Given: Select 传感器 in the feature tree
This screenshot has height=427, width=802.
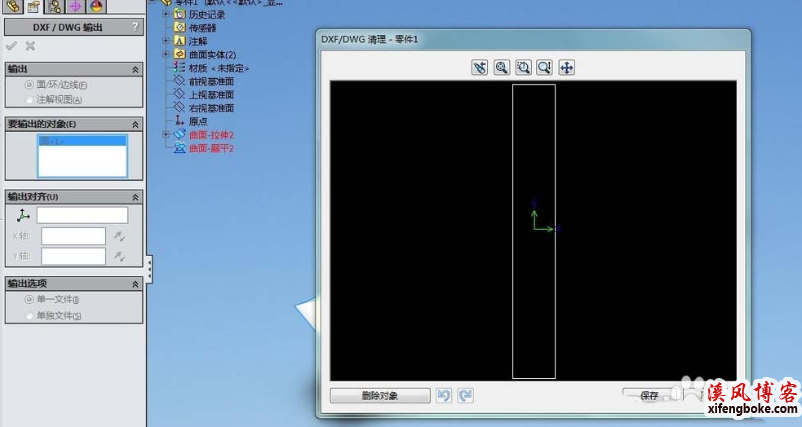Looking at the screenshot, I should pos(203,28).
